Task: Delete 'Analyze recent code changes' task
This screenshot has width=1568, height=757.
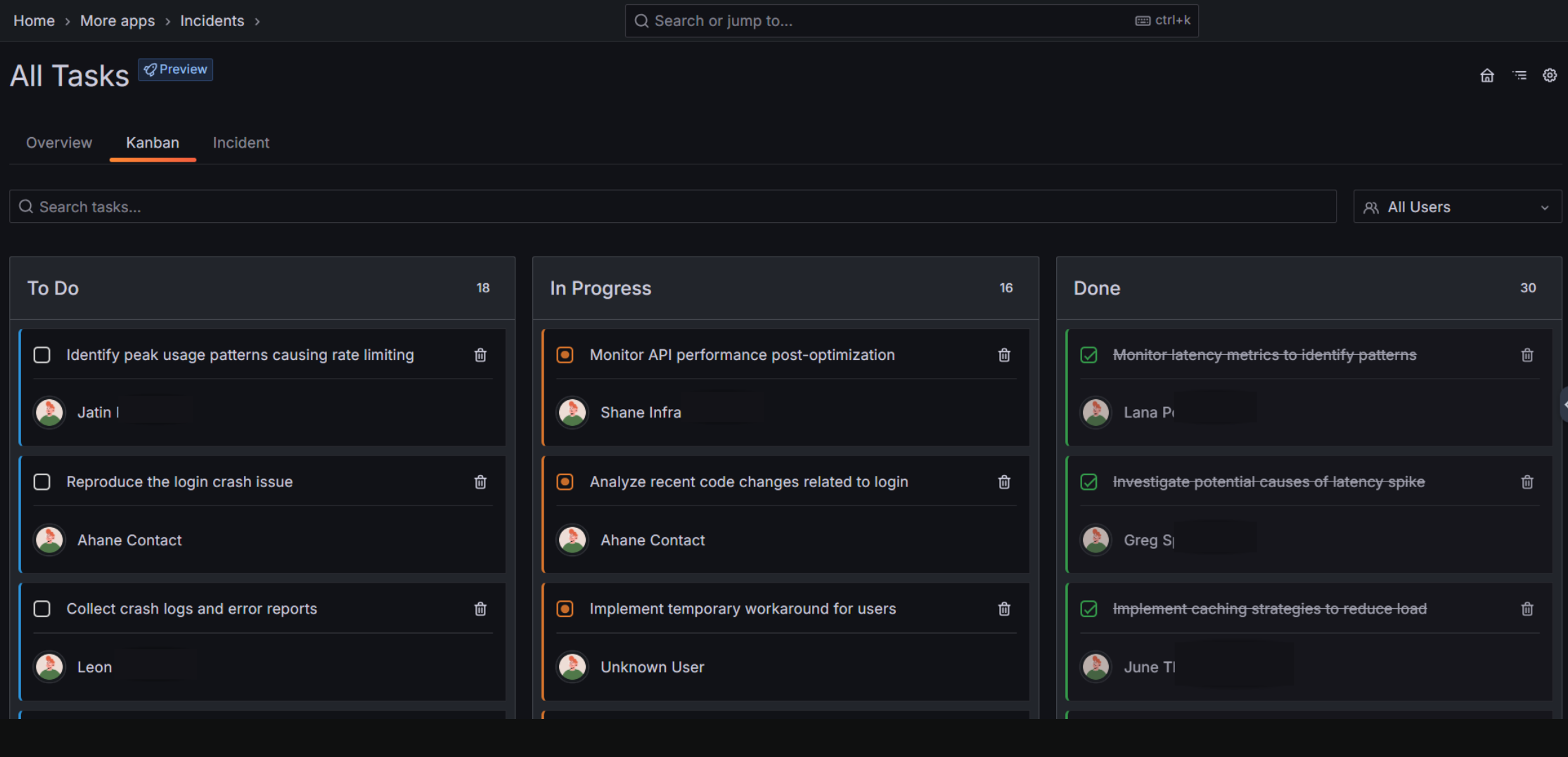Action: pyautogui.click(x=1004, y=482)
